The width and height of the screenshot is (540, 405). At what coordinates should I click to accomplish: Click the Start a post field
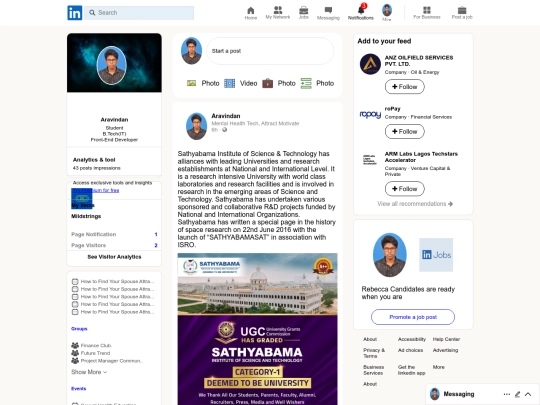click(x=270, y=51)
